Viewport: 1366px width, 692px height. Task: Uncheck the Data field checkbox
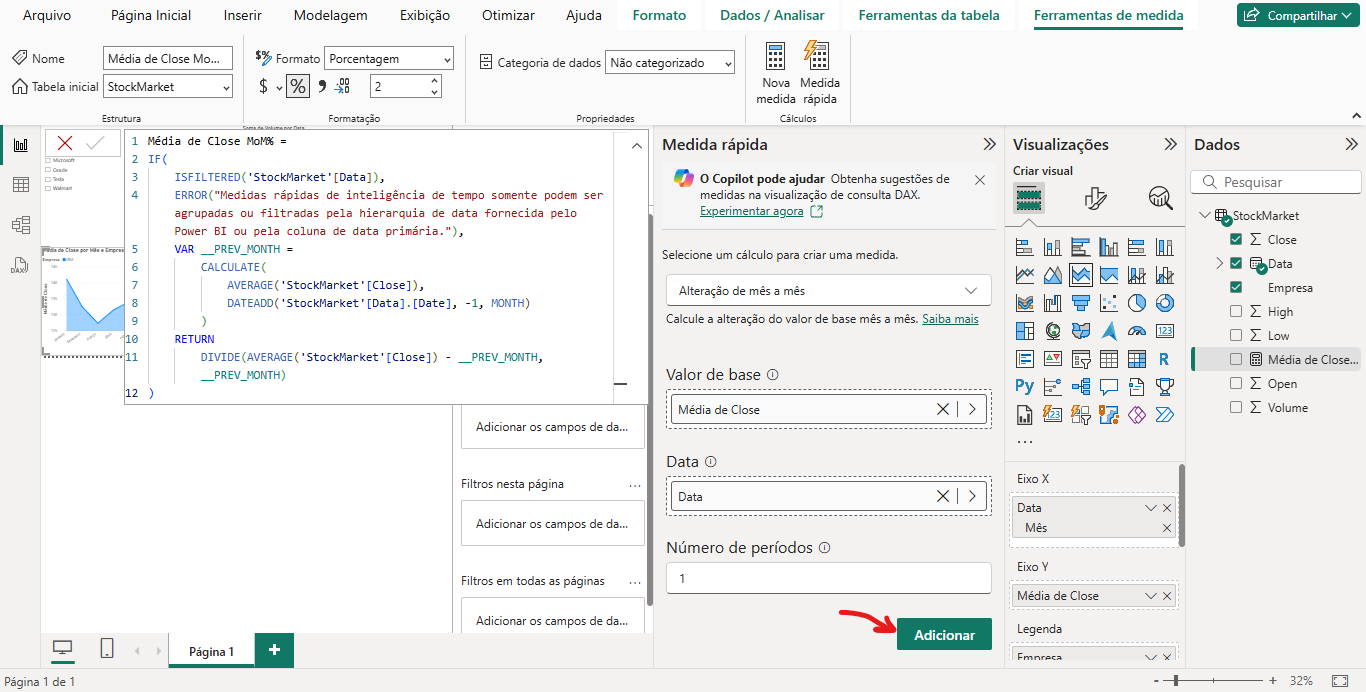point(1236,263)
